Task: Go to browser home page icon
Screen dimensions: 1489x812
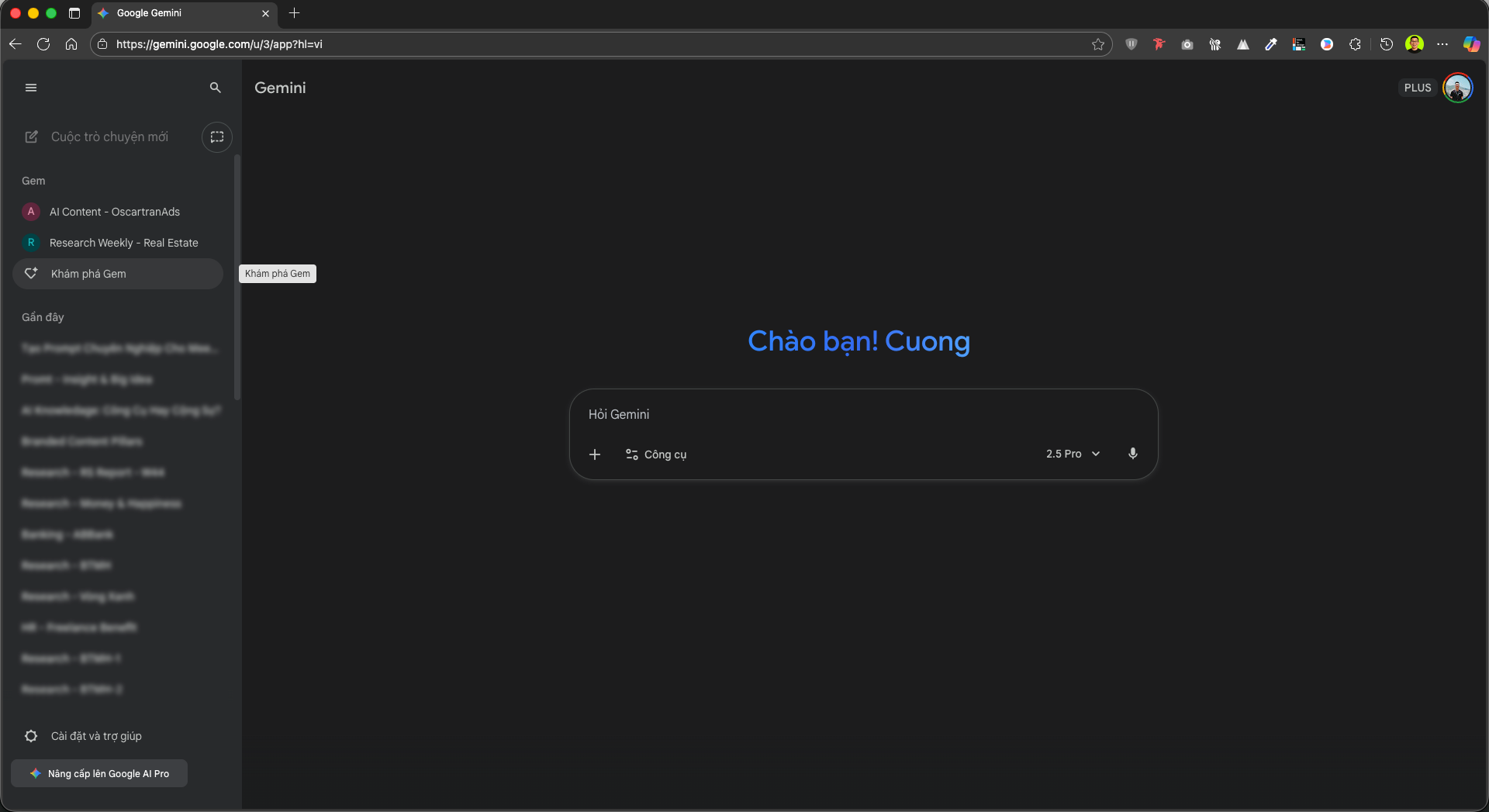Action: point(71,44)
